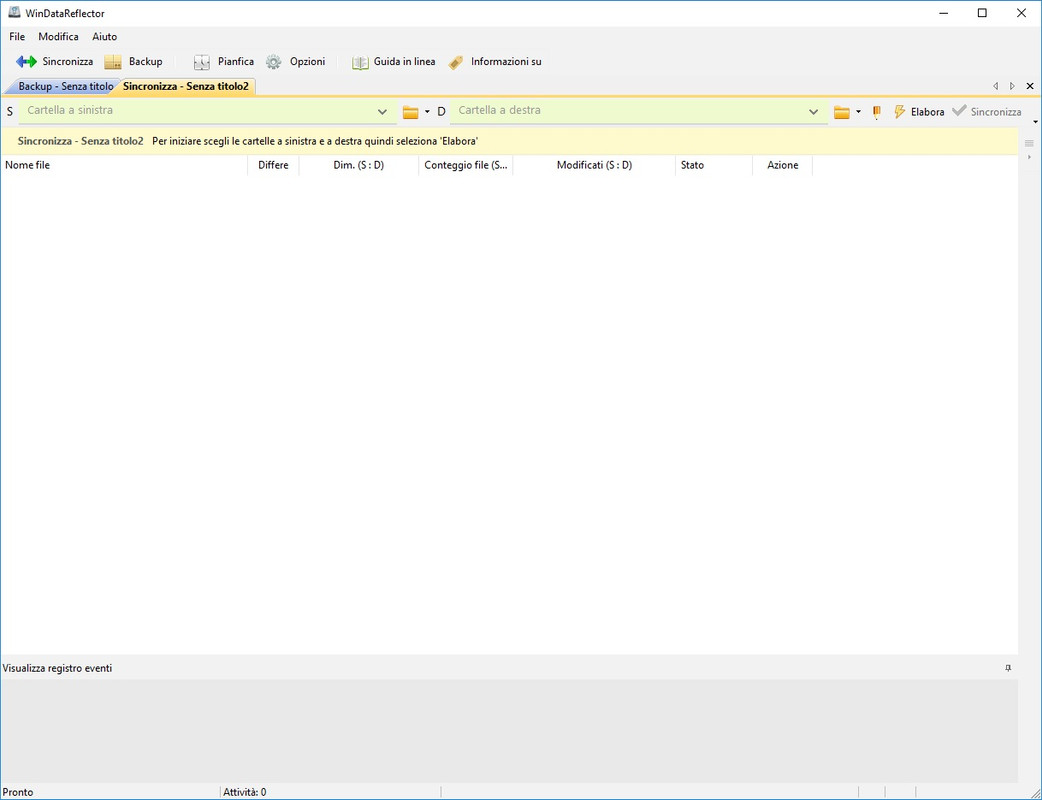Viewport: 1042px width, 800px height.
Task: Pin the Visualizza registro eventi panel
Action: click(x=1008, y=668)
